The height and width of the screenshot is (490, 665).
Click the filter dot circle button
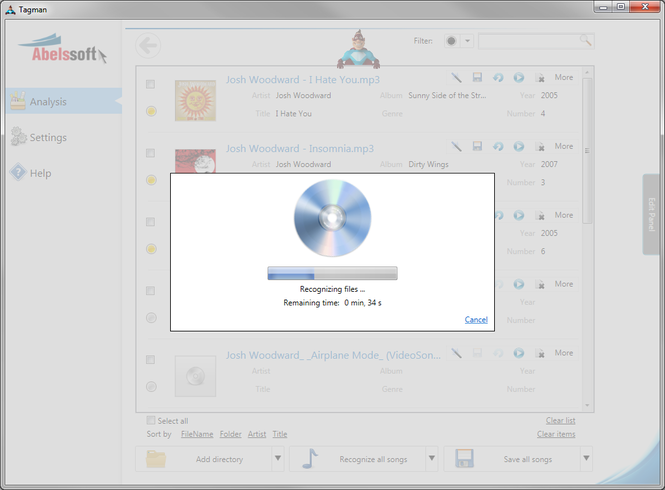pos(452,41)
